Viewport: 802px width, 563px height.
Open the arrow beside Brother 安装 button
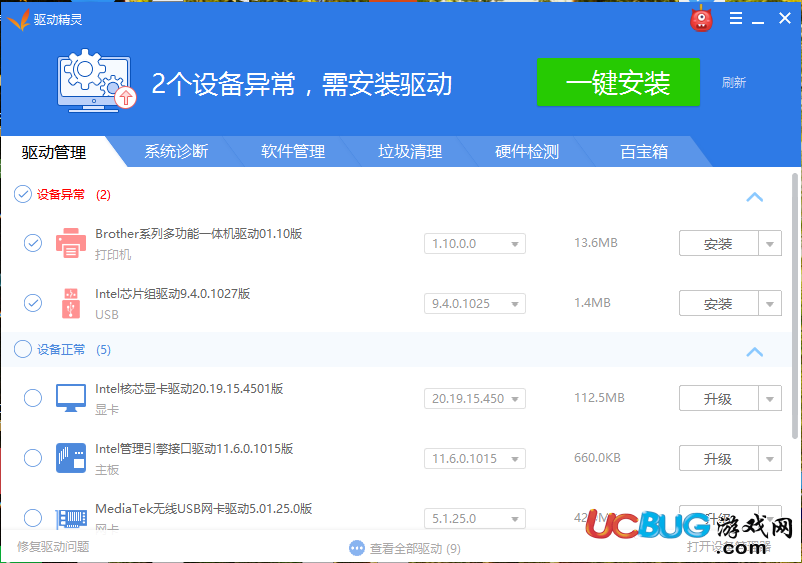(770, 243)
